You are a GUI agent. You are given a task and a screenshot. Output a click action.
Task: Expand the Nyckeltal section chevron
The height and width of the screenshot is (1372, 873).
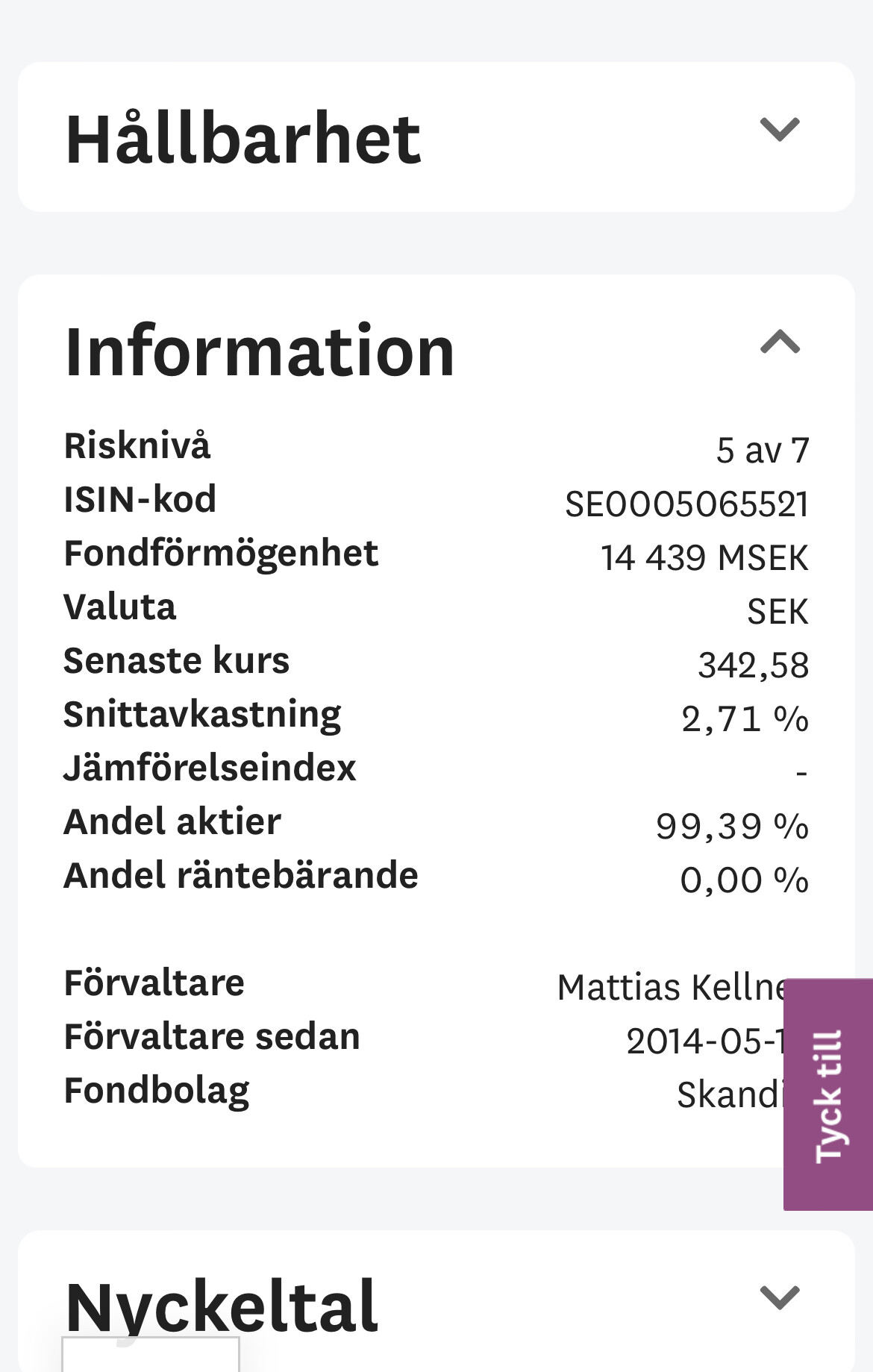(780, 1298)
